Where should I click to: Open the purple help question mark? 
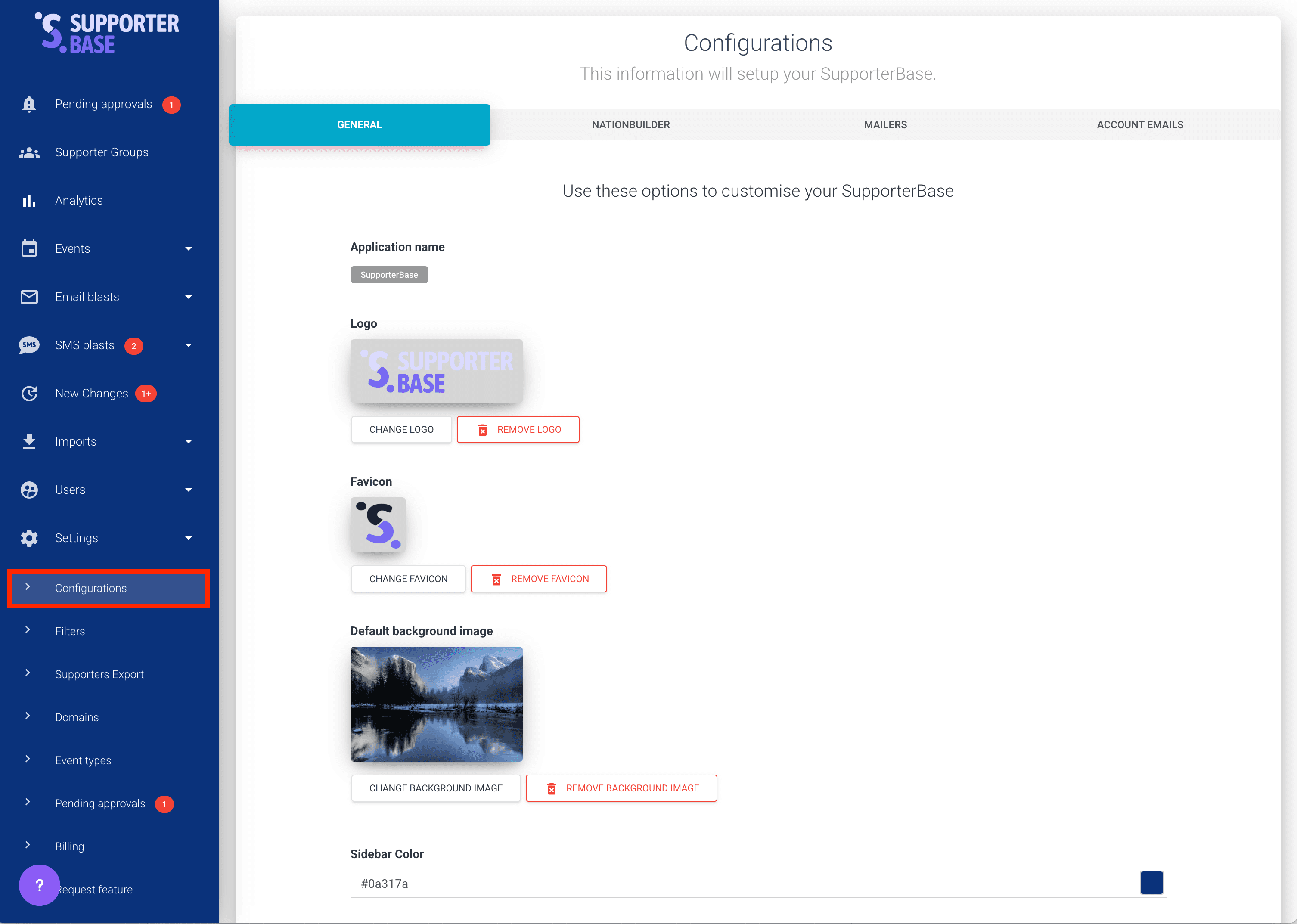coord(39,885)
